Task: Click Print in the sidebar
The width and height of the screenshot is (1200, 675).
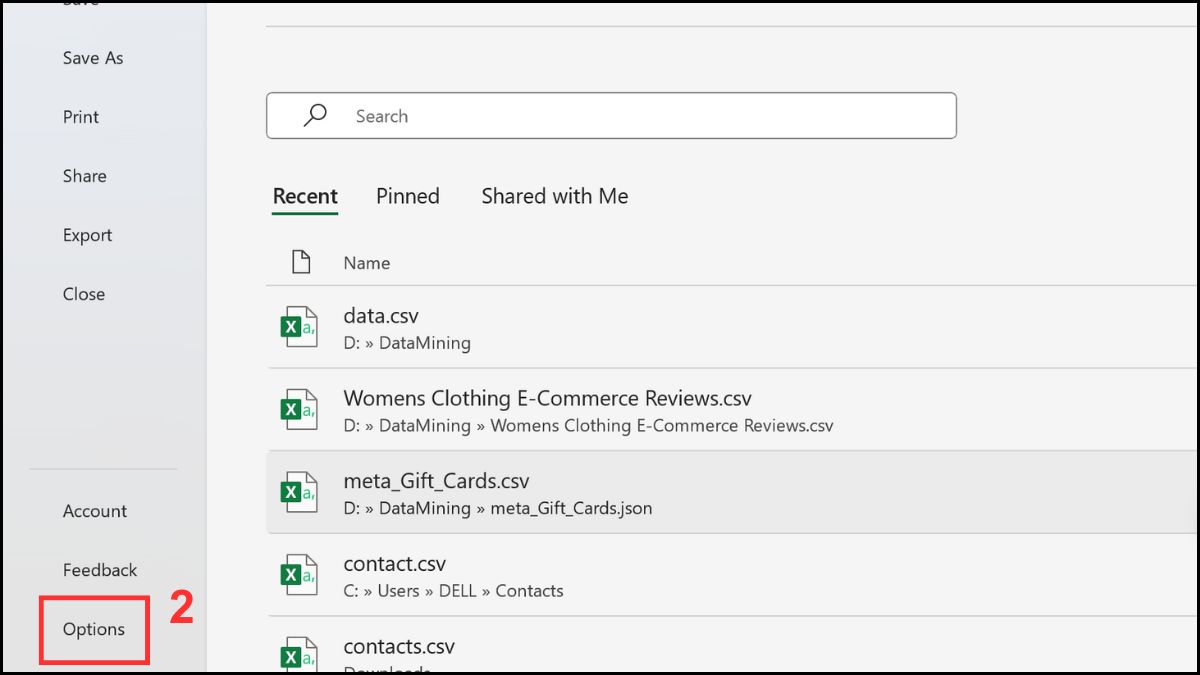Action: click(x=80, y=116)
